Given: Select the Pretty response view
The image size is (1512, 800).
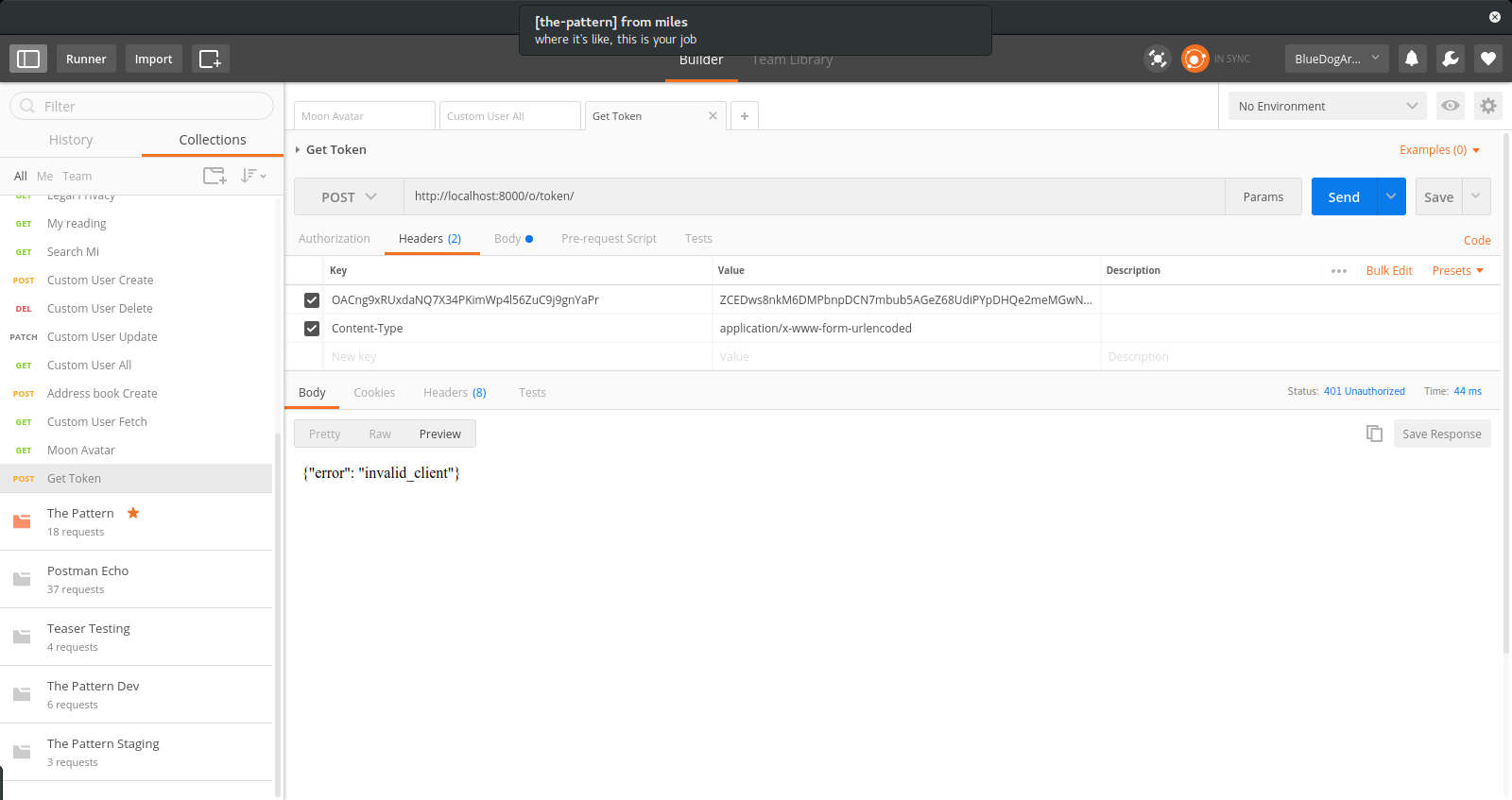Looking at the screenshot, I should pos(324,434).
